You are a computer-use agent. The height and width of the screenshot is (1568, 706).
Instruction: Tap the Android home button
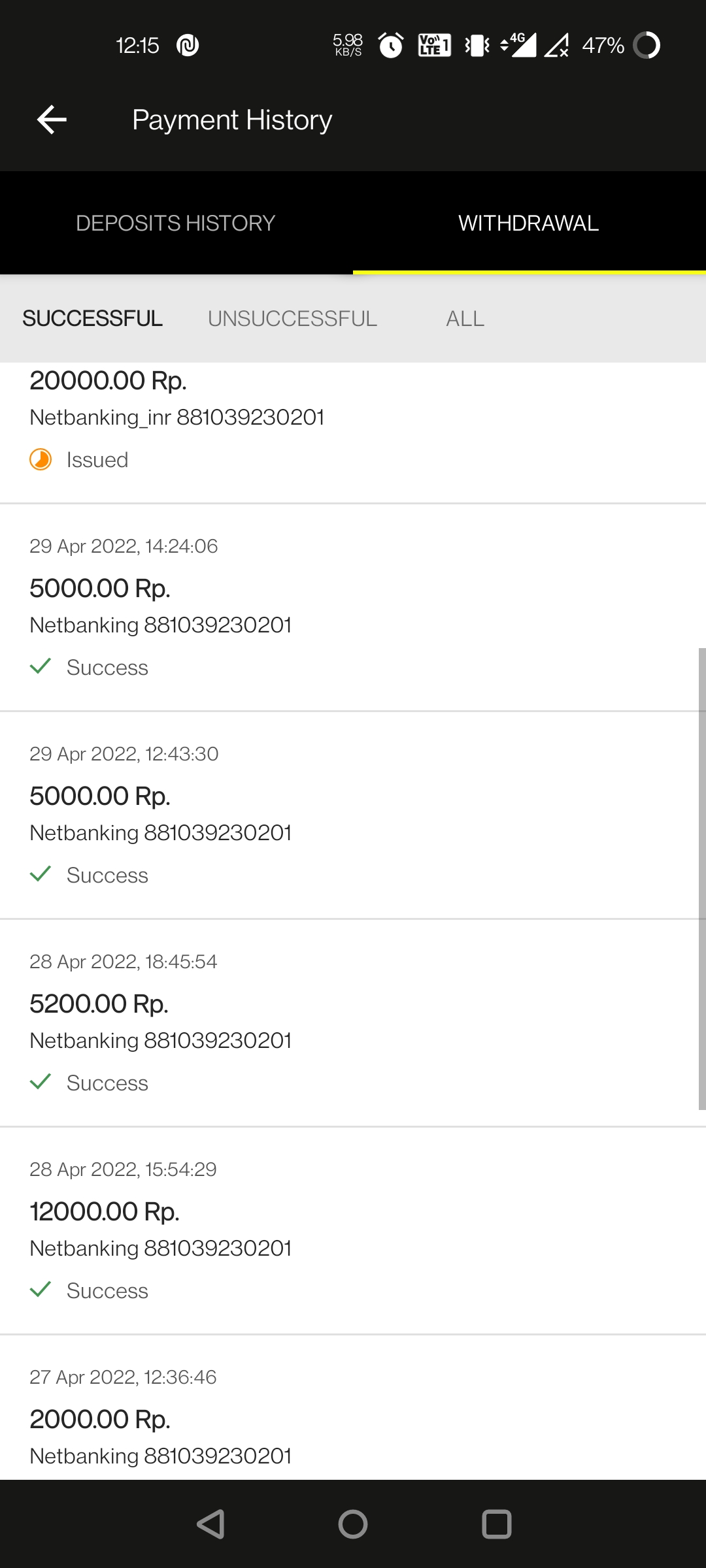pos(353,1524)
